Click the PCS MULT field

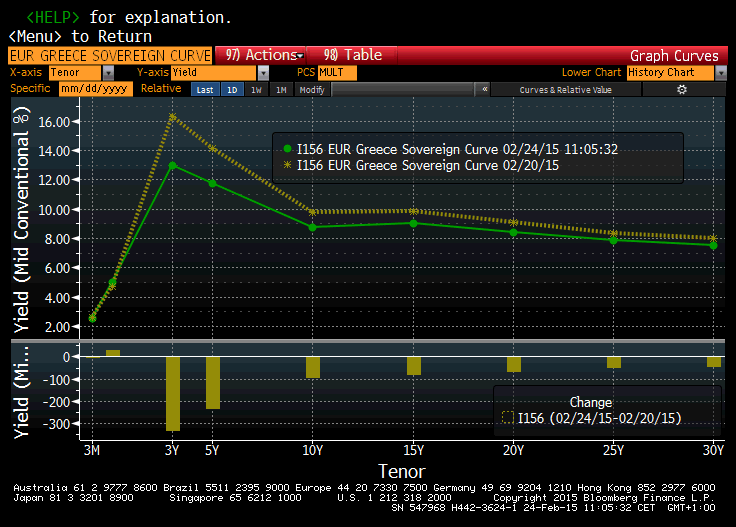(x=337, y=73)
